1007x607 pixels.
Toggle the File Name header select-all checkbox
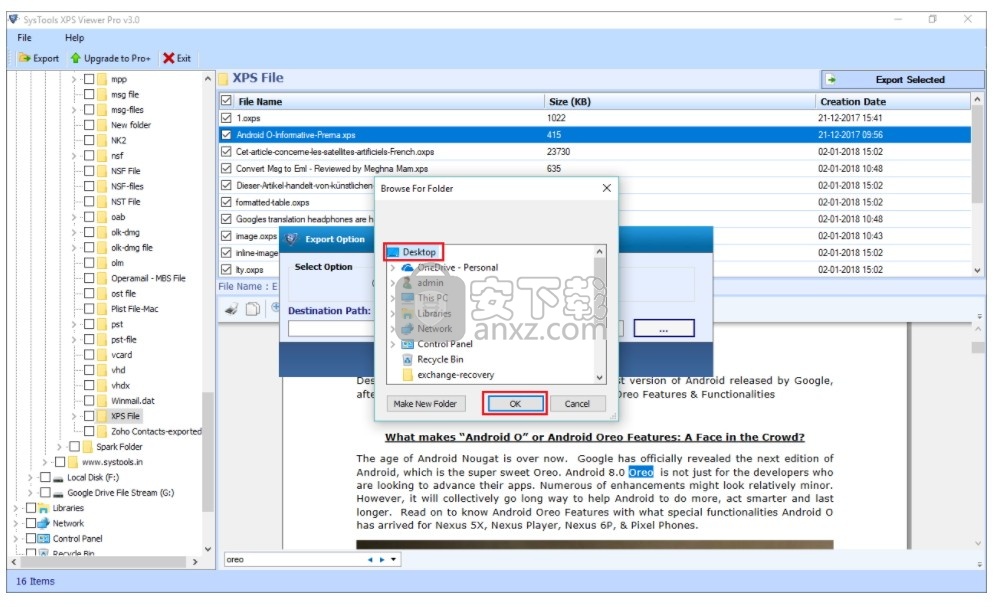point(226,101)
